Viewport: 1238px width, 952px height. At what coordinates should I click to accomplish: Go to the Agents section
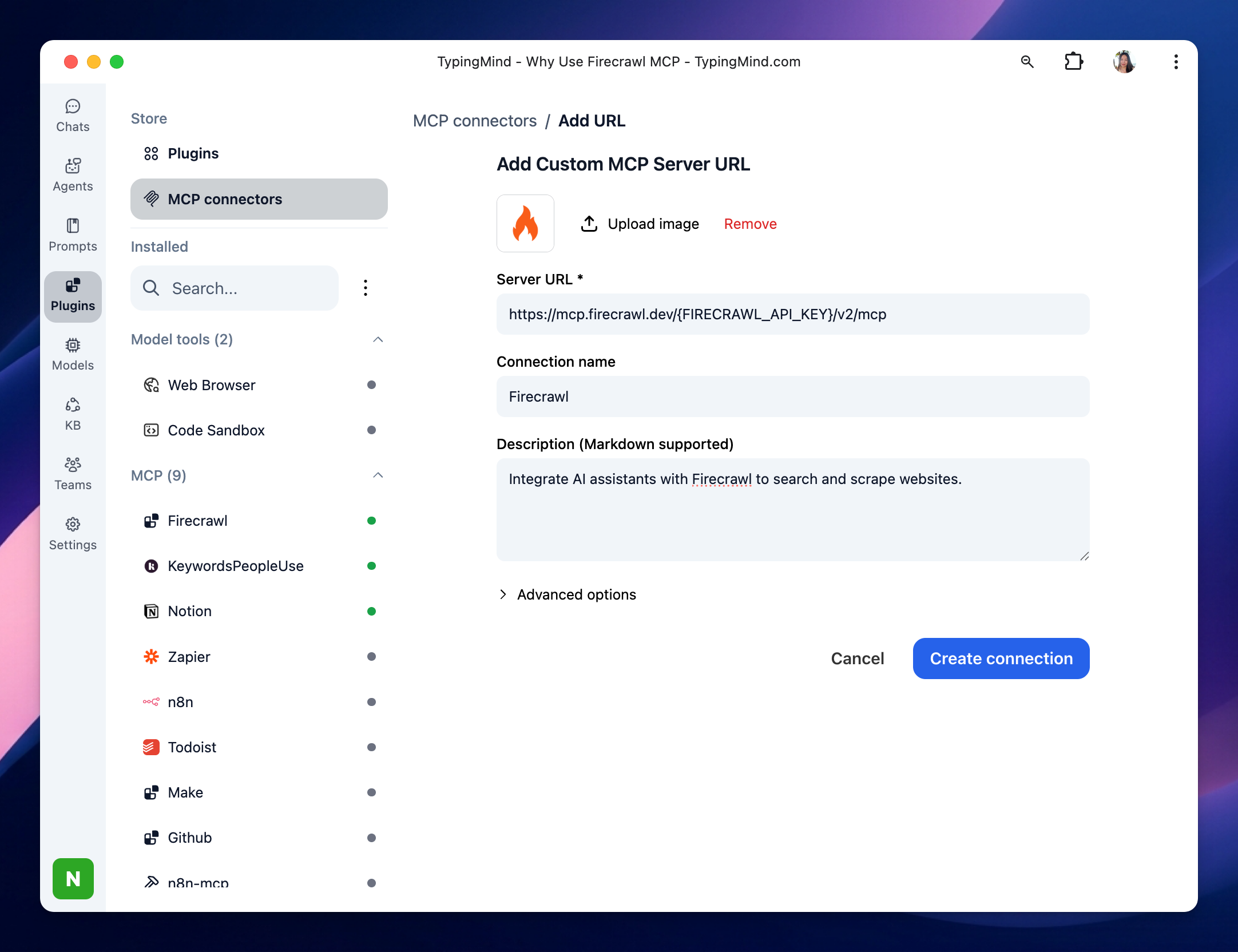(73, 175)
